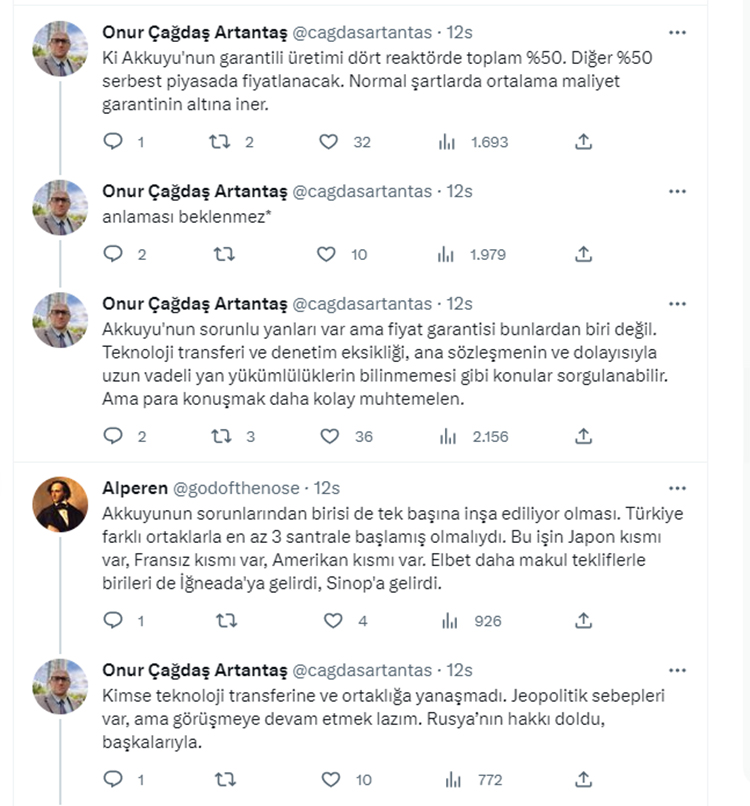This screenshot has height=806, width=750.
Task: Retweet the "Kimse teknoloji transferine" tweet
Action: coord(225,779)
